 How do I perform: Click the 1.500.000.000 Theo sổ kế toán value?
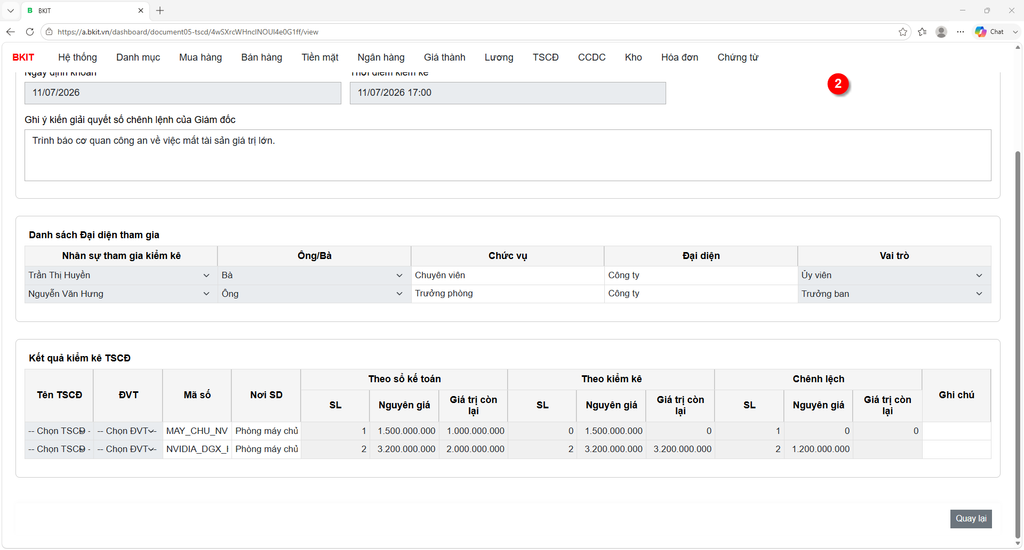pos(404,430)
